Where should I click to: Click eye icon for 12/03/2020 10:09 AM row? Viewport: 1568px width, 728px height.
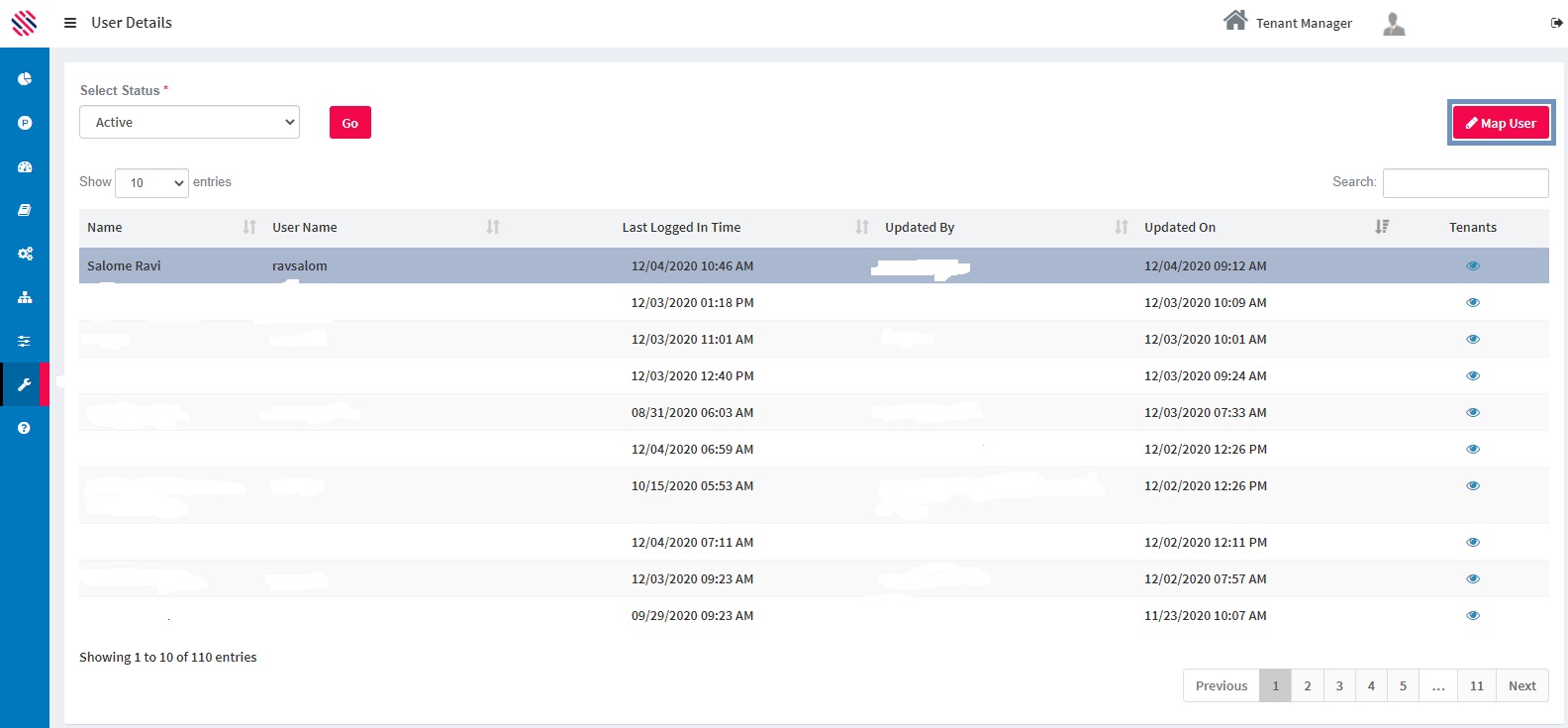tap(1472, 302)
